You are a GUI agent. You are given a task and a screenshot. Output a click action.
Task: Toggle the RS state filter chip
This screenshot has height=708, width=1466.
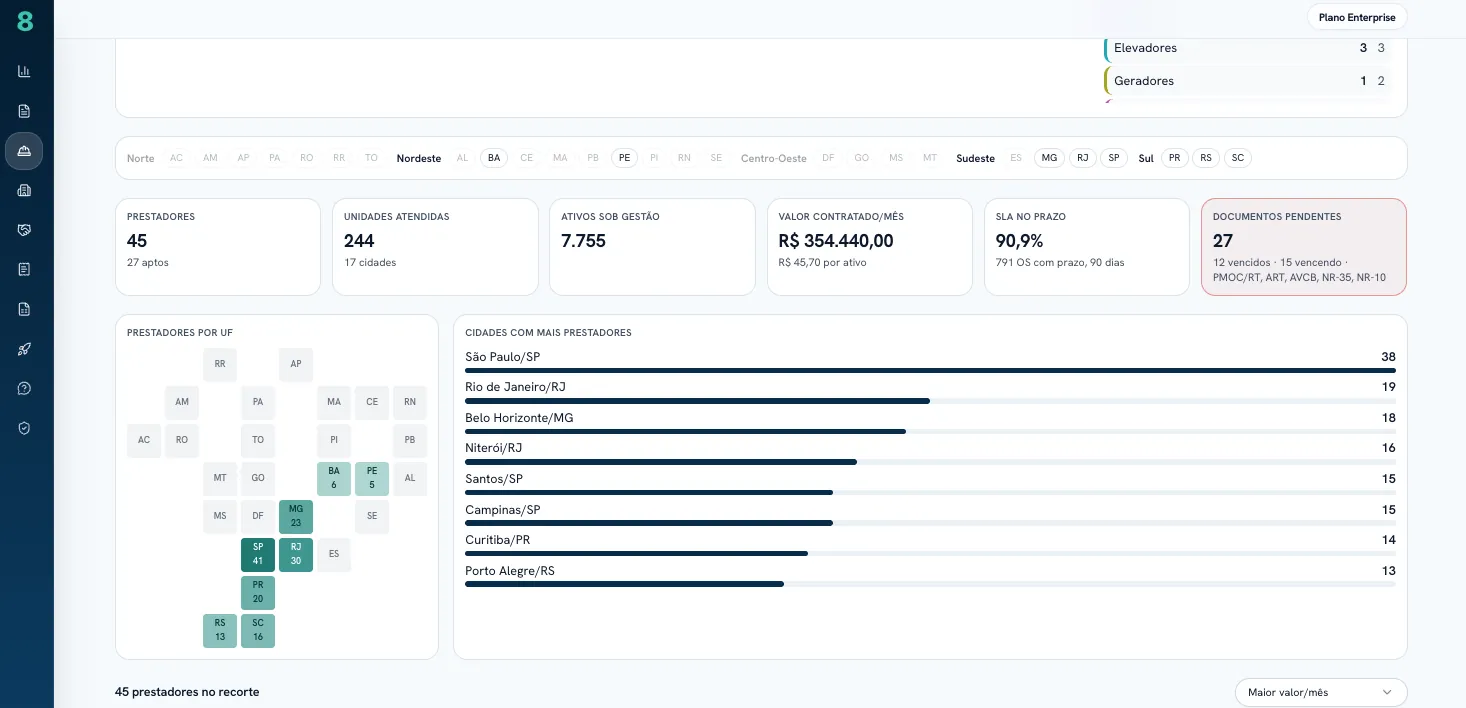coord(1206,158)
